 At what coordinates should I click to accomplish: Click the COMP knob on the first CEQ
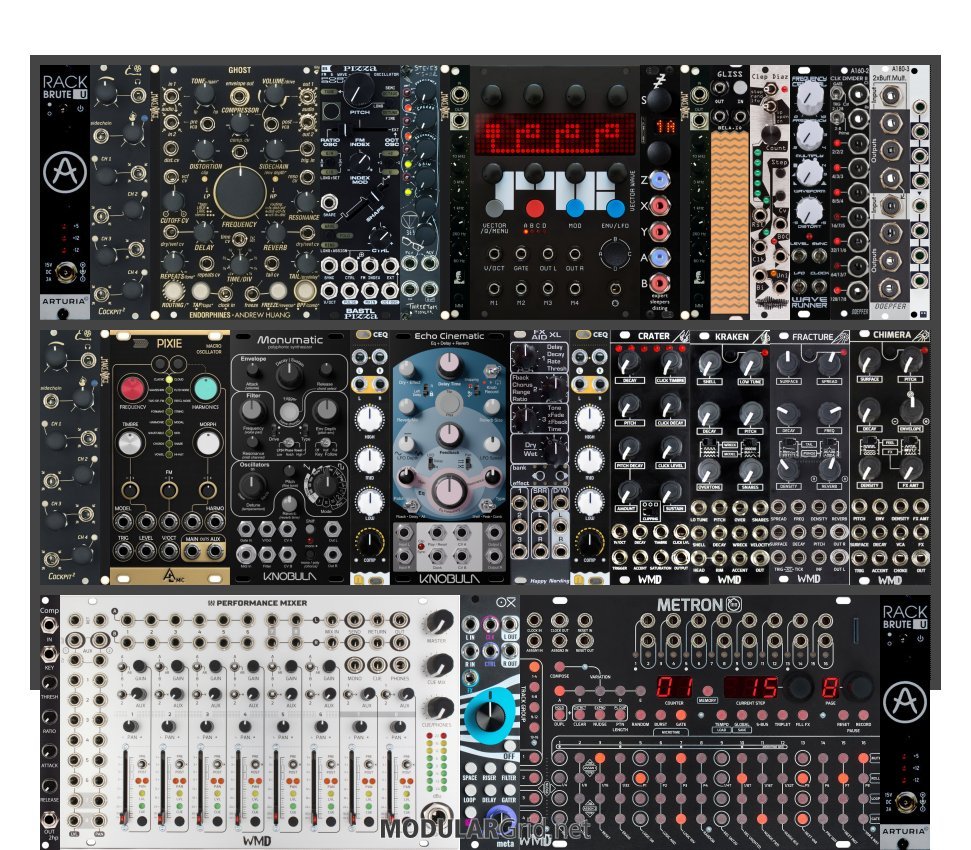[x=369, y=542]
